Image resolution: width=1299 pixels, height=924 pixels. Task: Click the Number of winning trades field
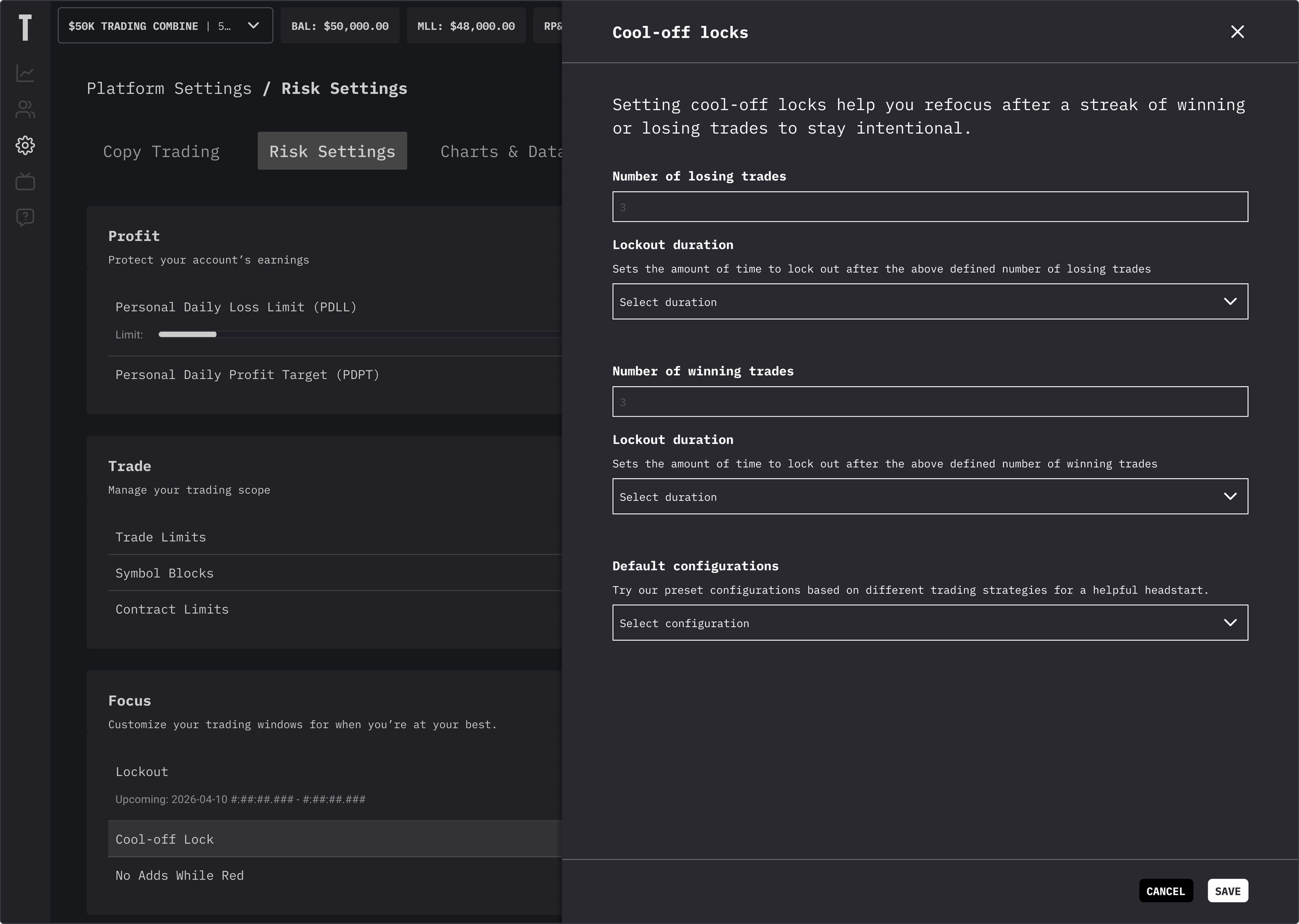pos(930,402)
